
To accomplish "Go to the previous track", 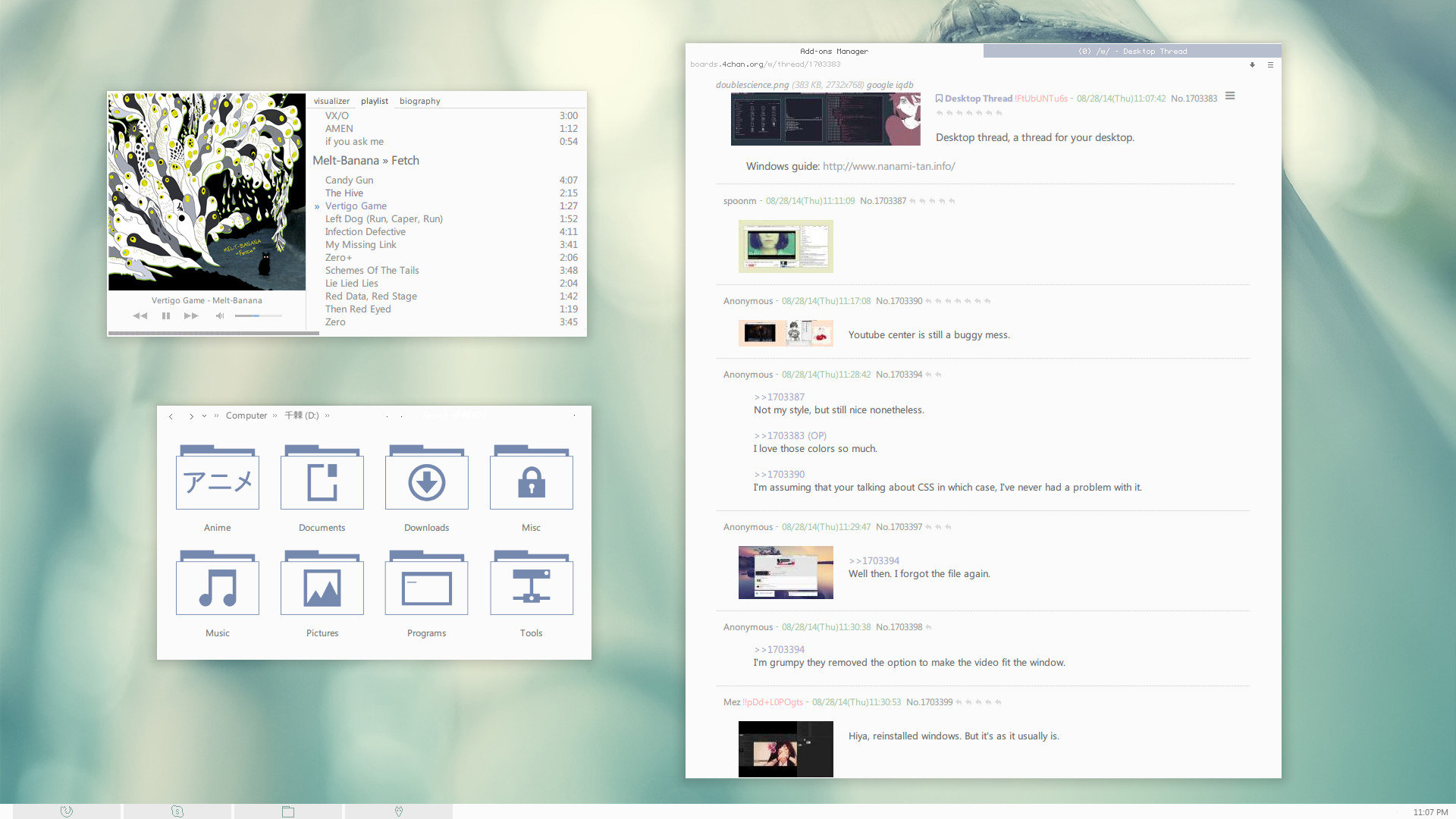I will pos(140,315).
